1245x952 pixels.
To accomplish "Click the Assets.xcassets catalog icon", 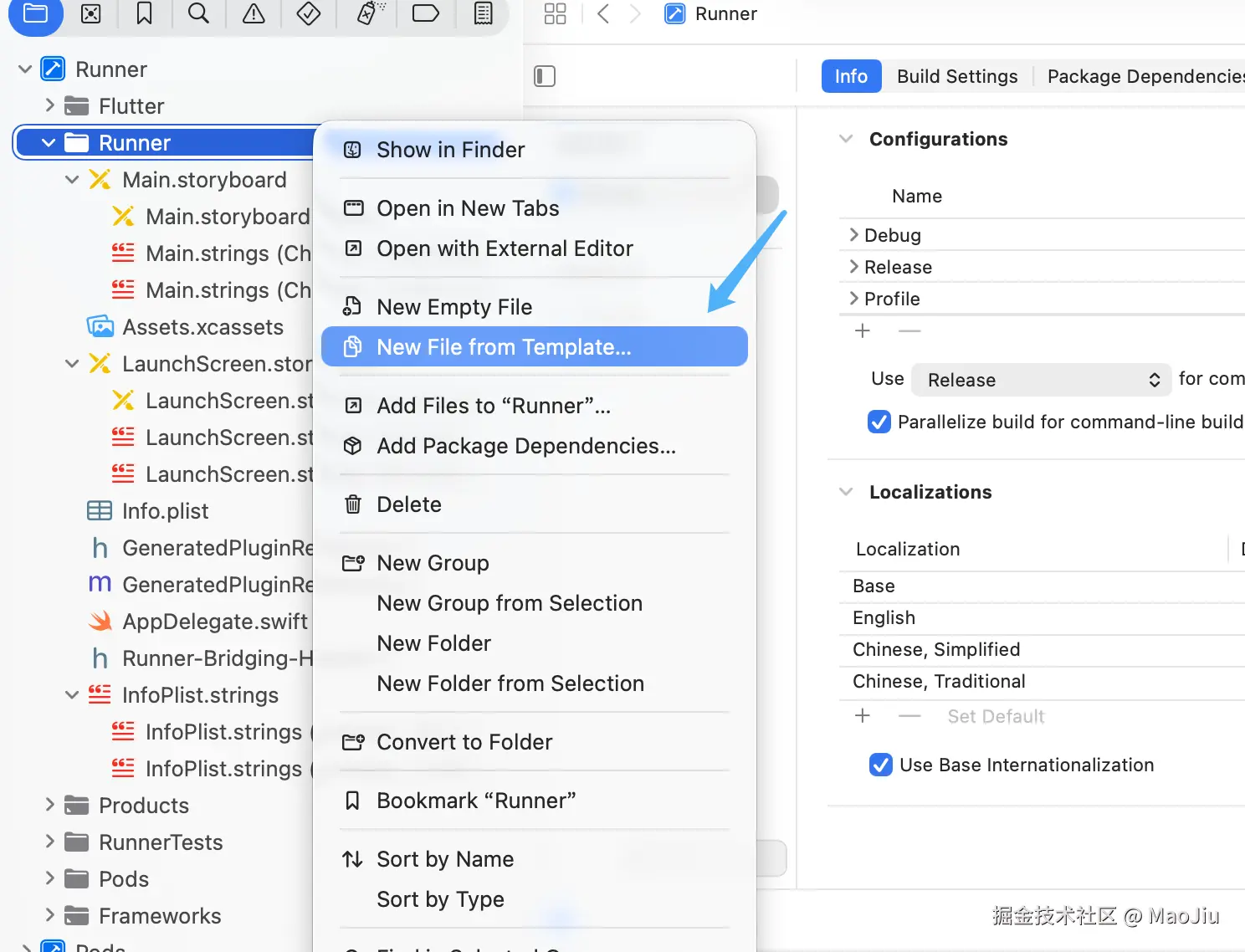I will coord(100,327).
